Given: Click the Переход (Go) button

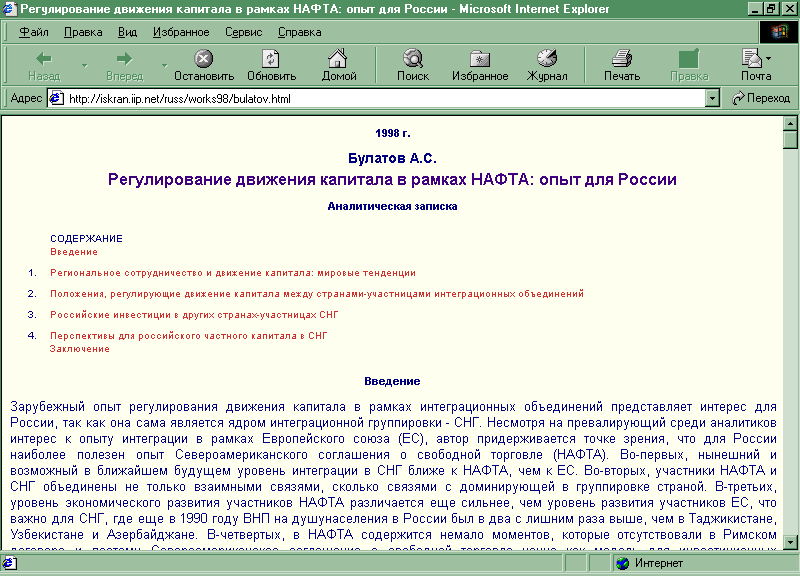Looking at the screenshot, I should click(x=761, y=98).
